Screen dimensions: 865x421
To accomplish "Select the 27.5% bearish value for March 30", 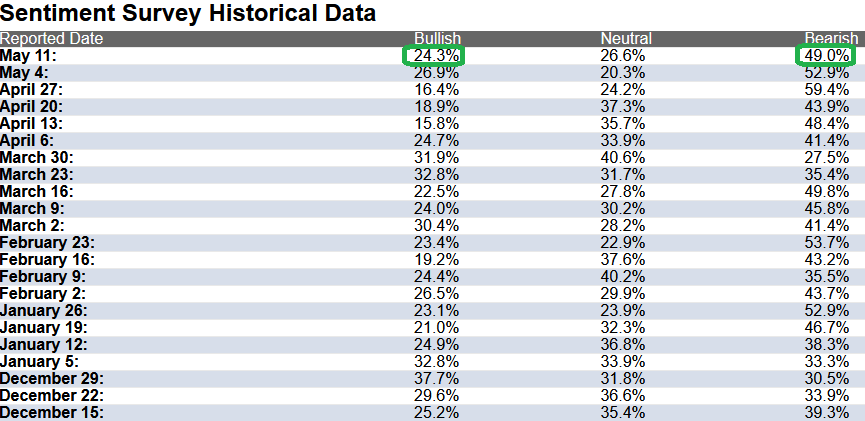I will (x=826, y=158).
